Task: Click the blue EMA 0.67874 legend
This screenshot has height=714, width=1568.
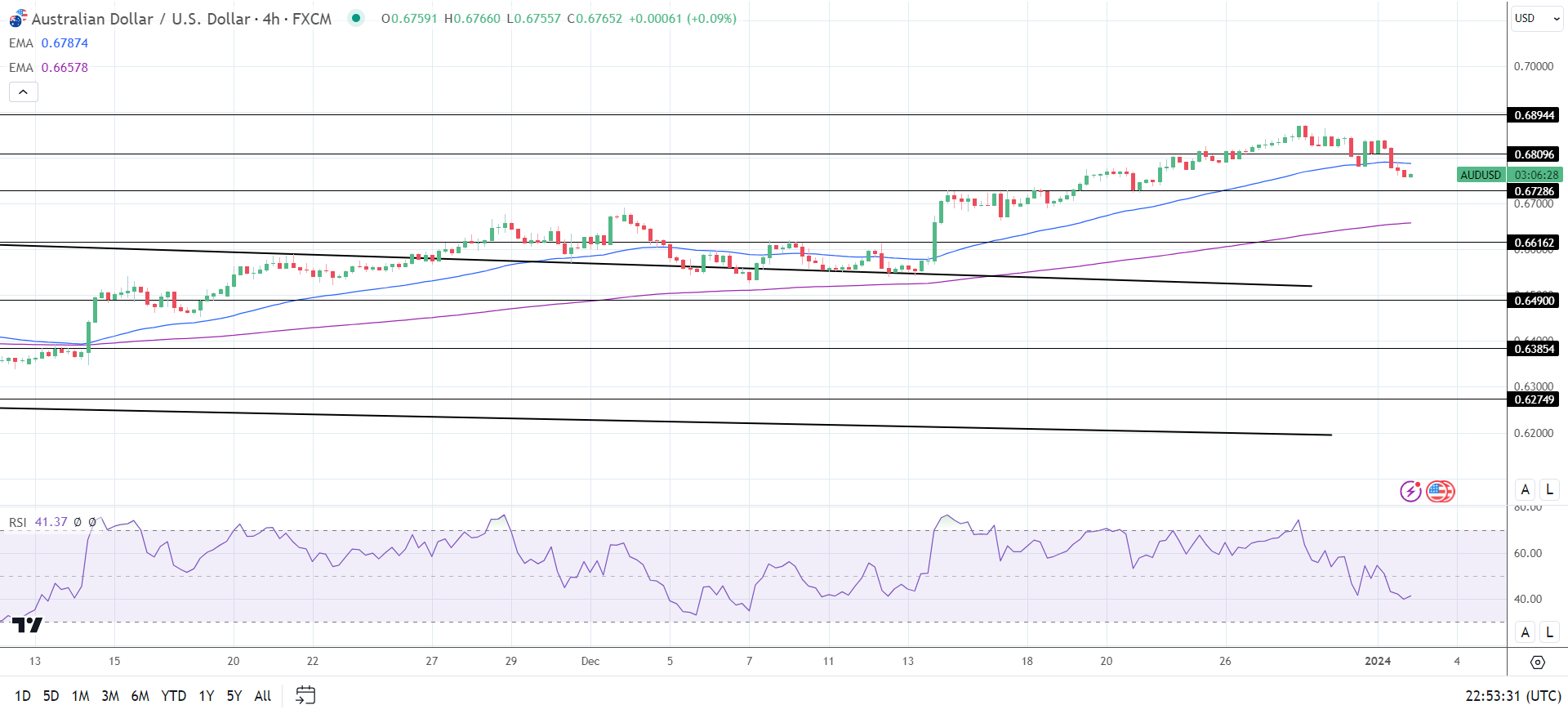Action: pos(48,43)
